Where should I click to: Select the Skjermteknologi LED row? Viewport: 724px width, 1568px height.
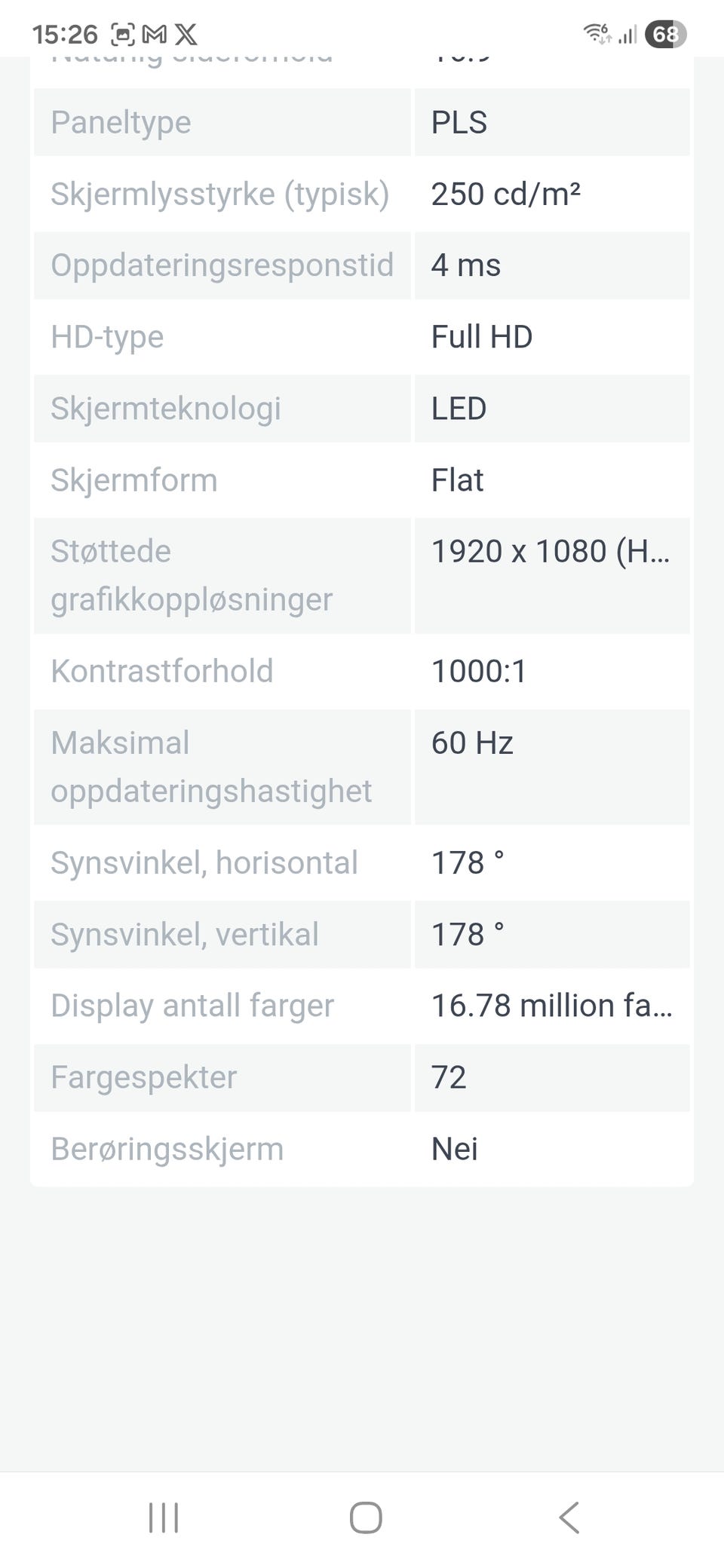362,409
